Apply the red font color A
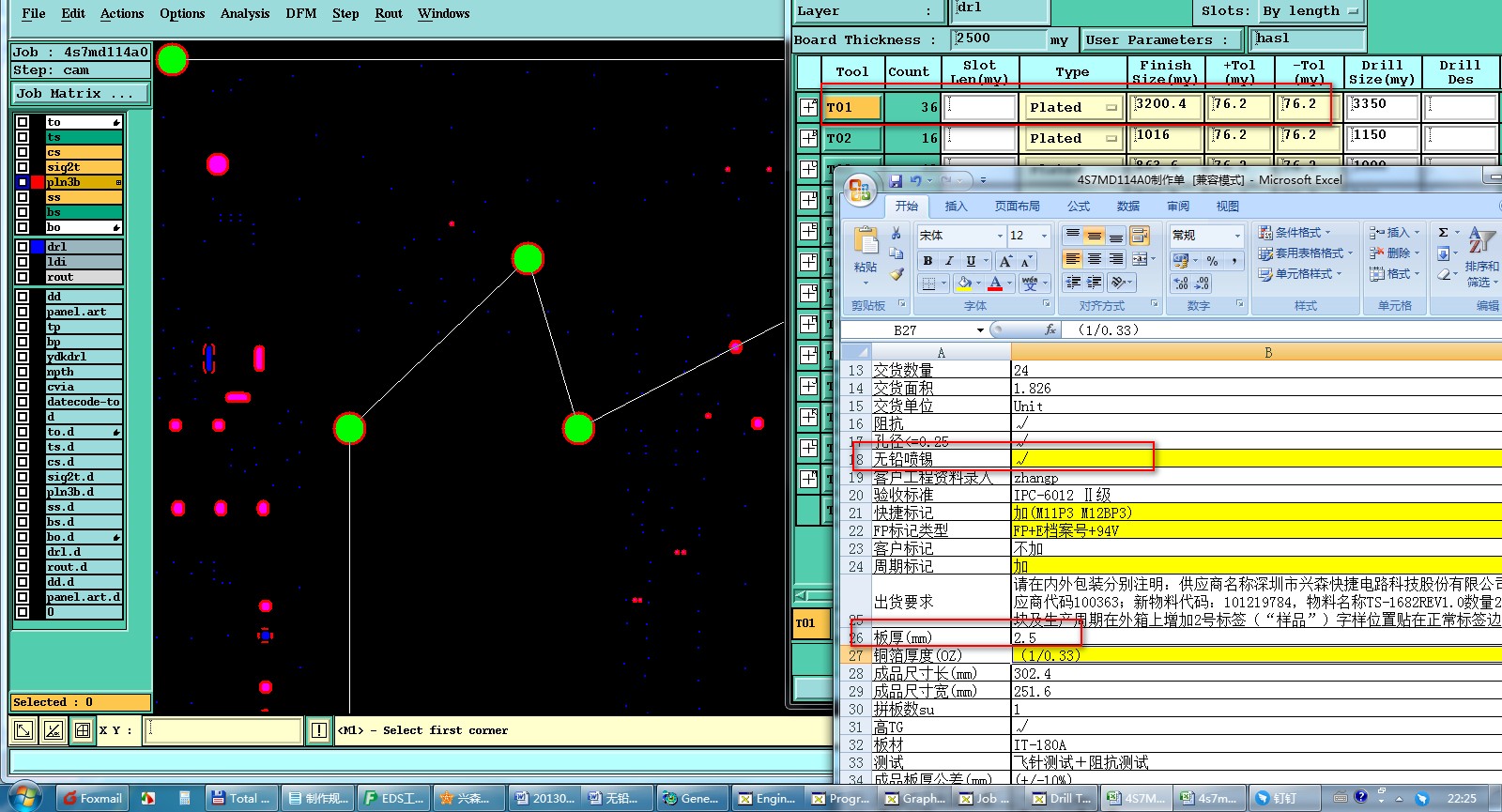This screenshot has height=812, width=1502. 995,283
